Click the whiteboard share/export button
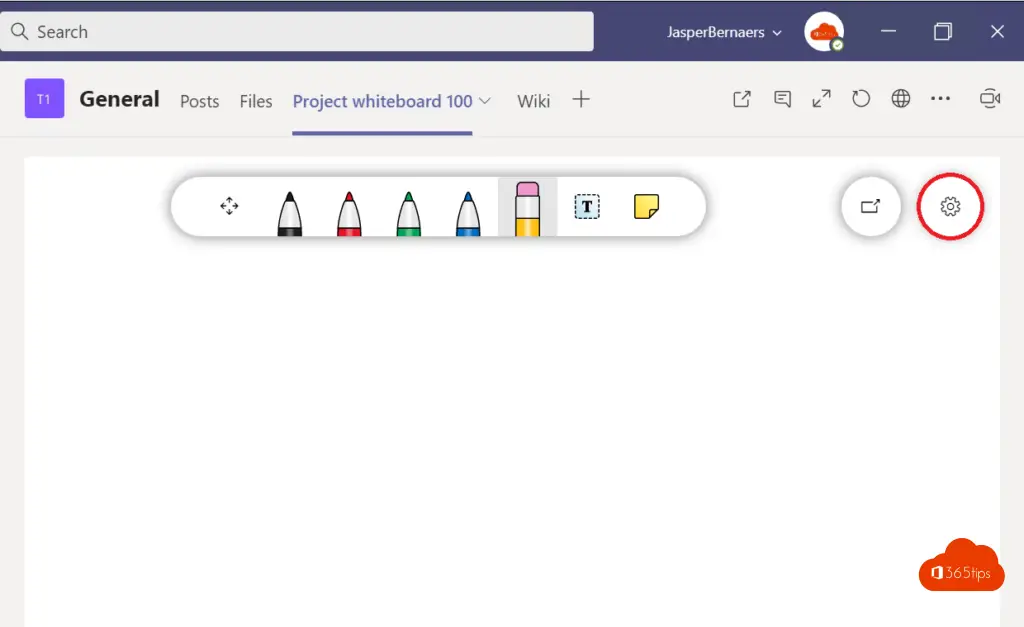1024x627 pixels. click(x=871, y=207)
